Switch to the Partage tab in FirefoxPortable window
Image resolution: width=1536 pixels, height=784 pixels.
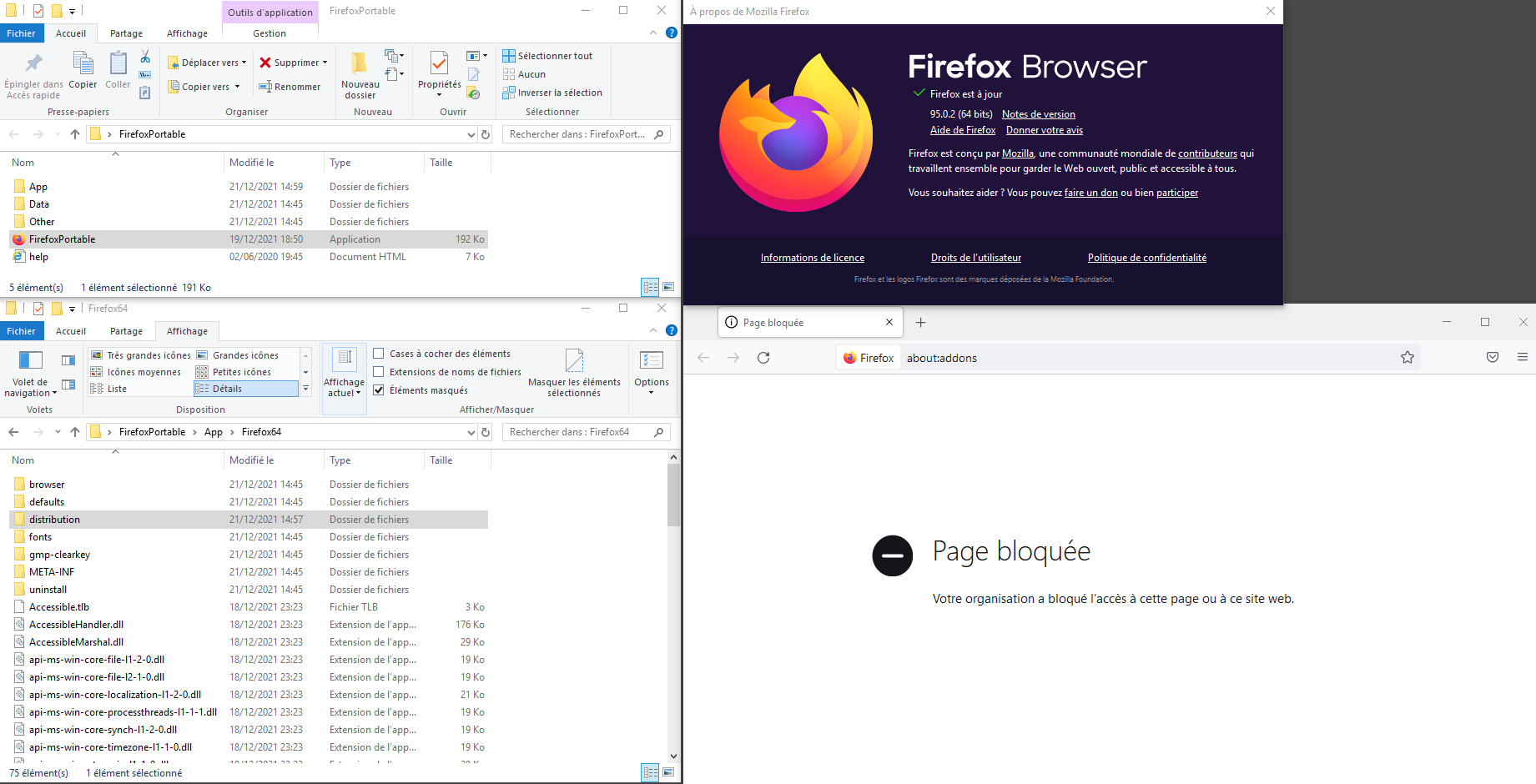tap(126, 33)
